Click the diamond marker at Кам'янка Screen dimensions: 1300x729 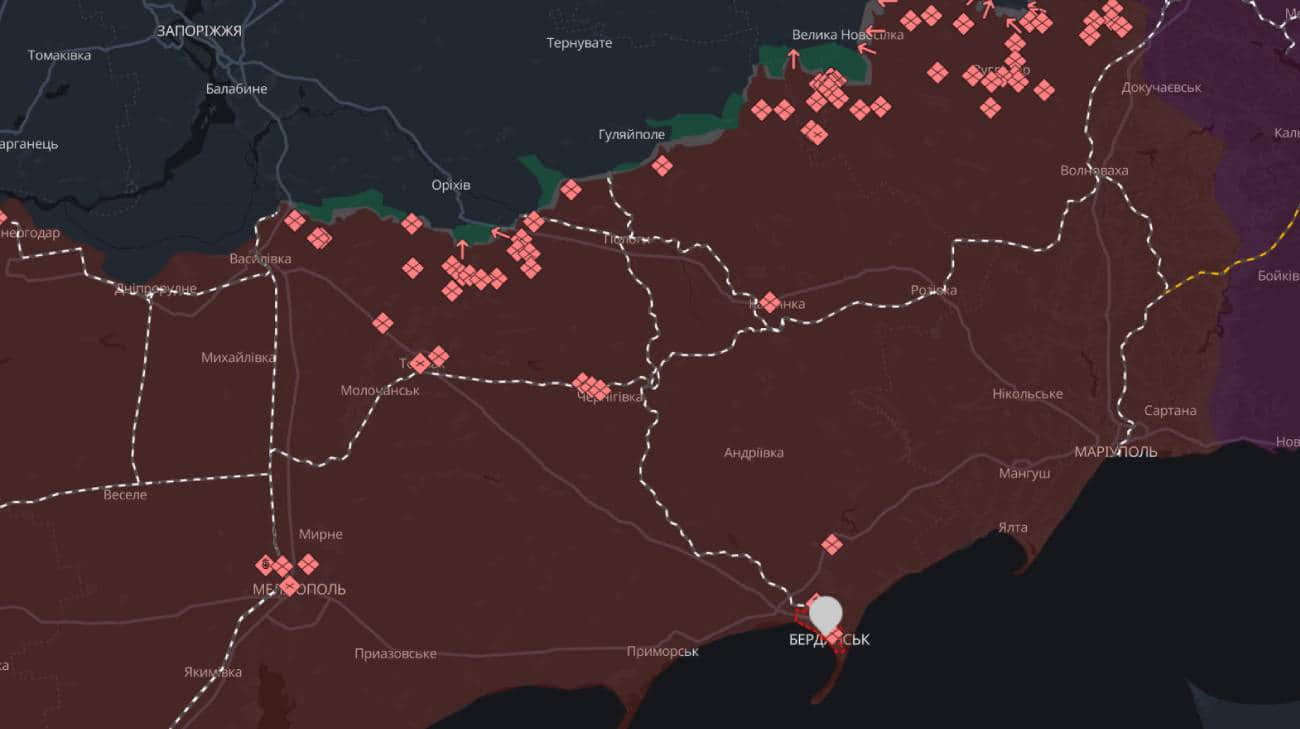769,301
